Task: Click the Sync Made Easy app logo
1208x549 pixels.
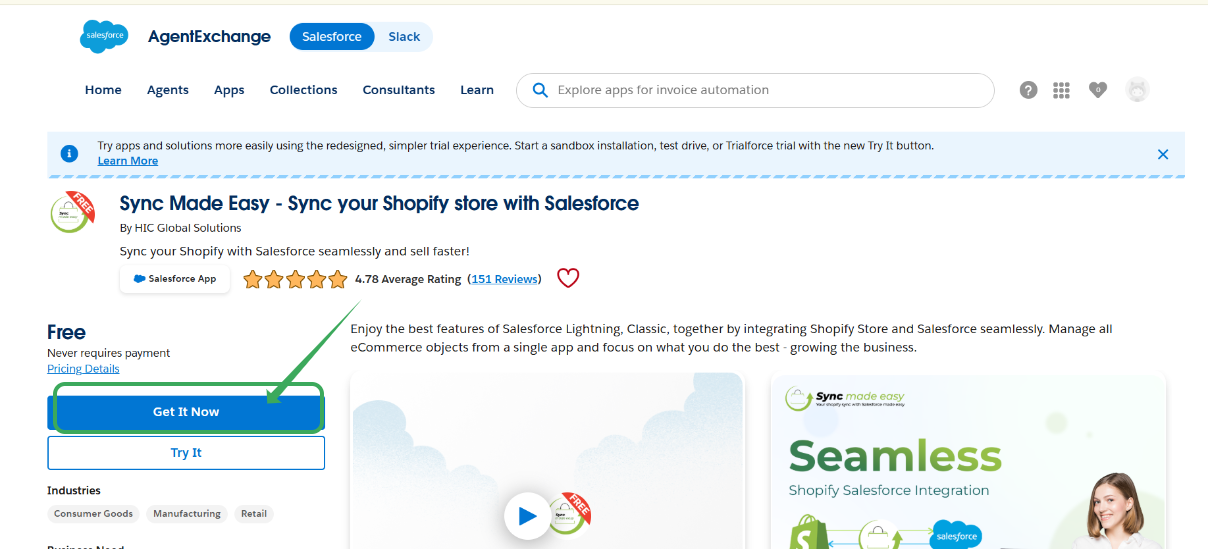Action: 73,212
